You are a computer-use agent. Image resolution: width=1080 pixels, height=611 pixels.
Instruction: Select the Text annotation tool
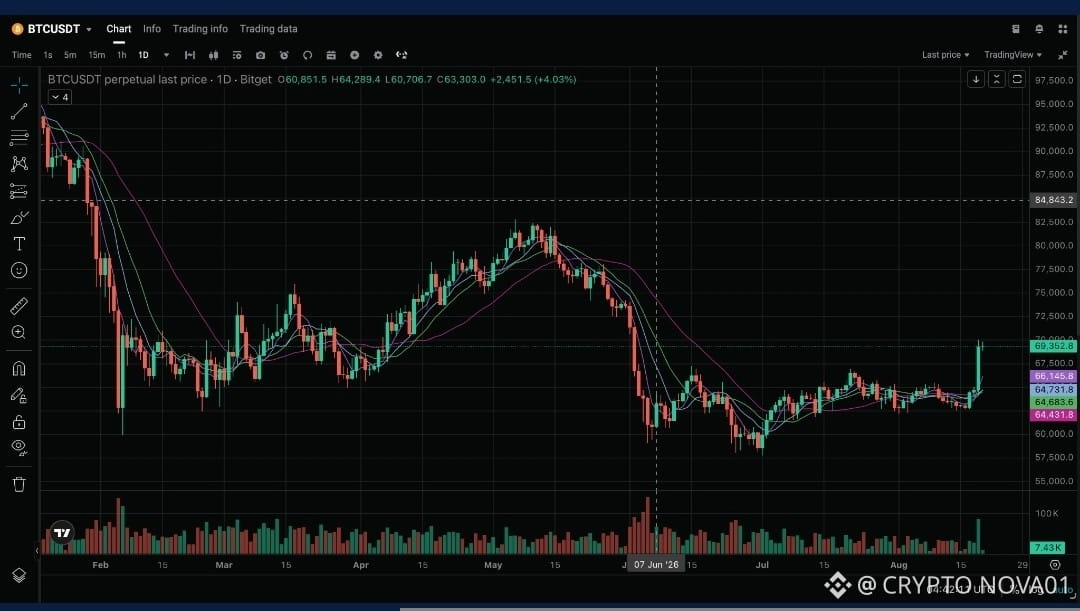(x=19, y=244)
